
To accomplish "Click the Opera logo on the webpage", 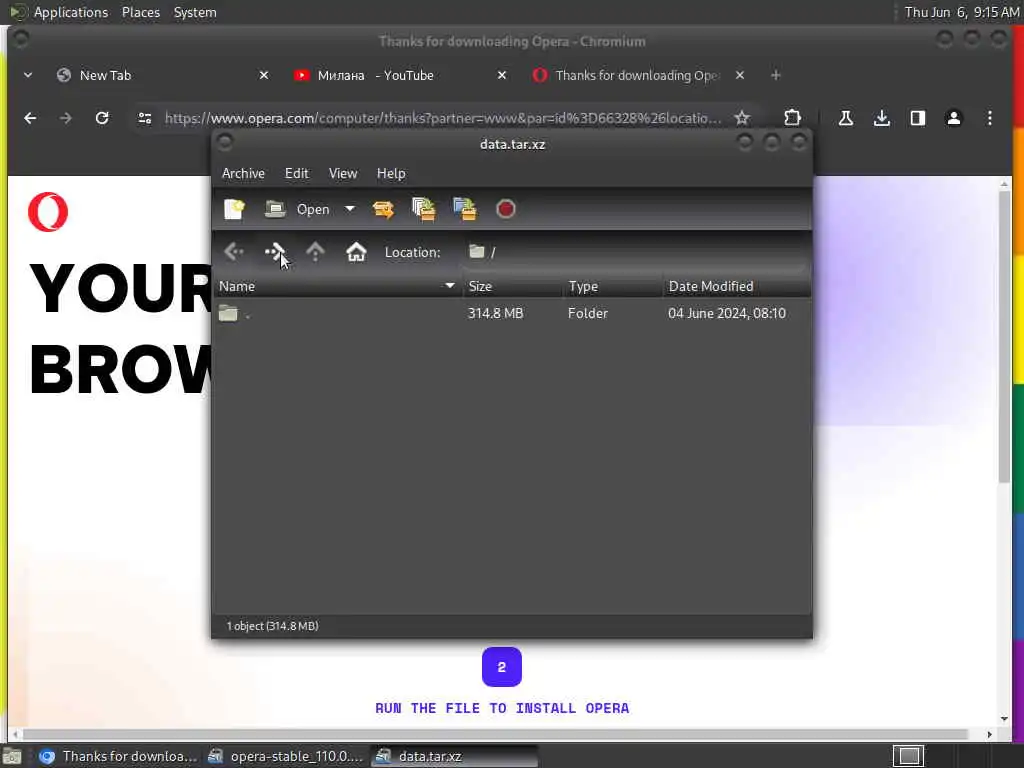I will coord(48,212).
